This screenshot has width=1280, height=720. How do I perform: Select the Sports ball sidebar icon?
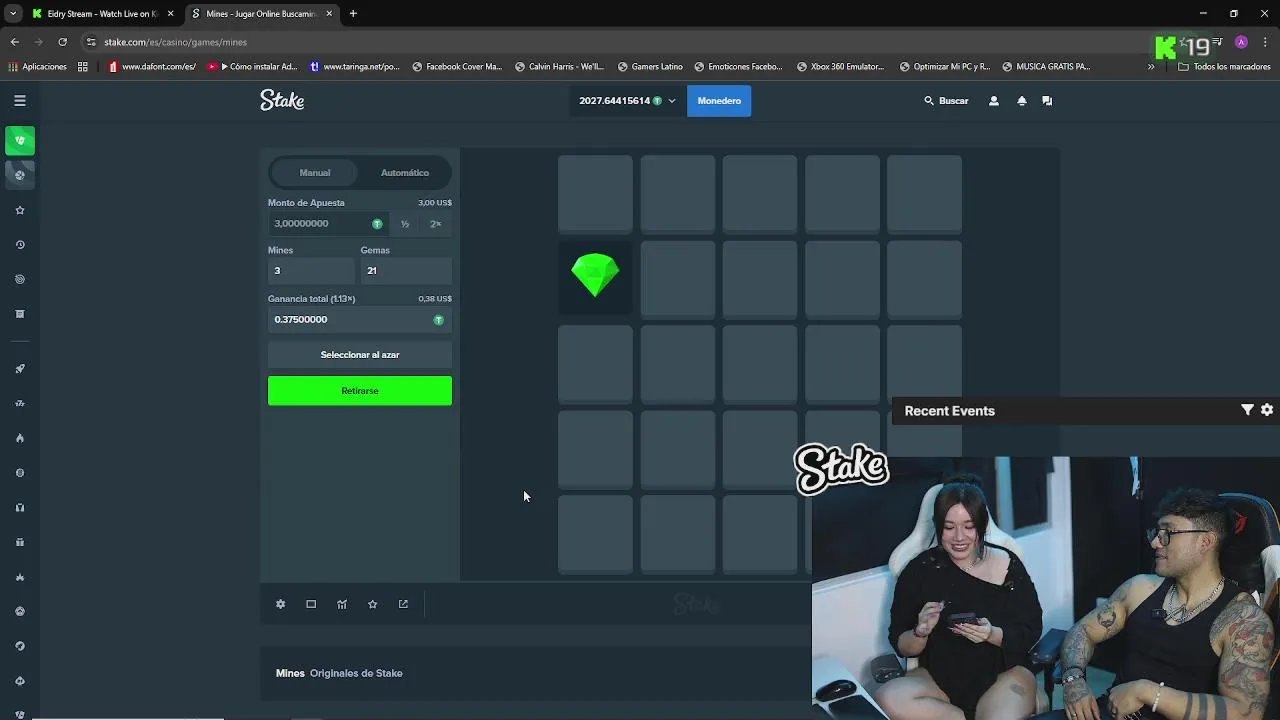tap(19, 175)
